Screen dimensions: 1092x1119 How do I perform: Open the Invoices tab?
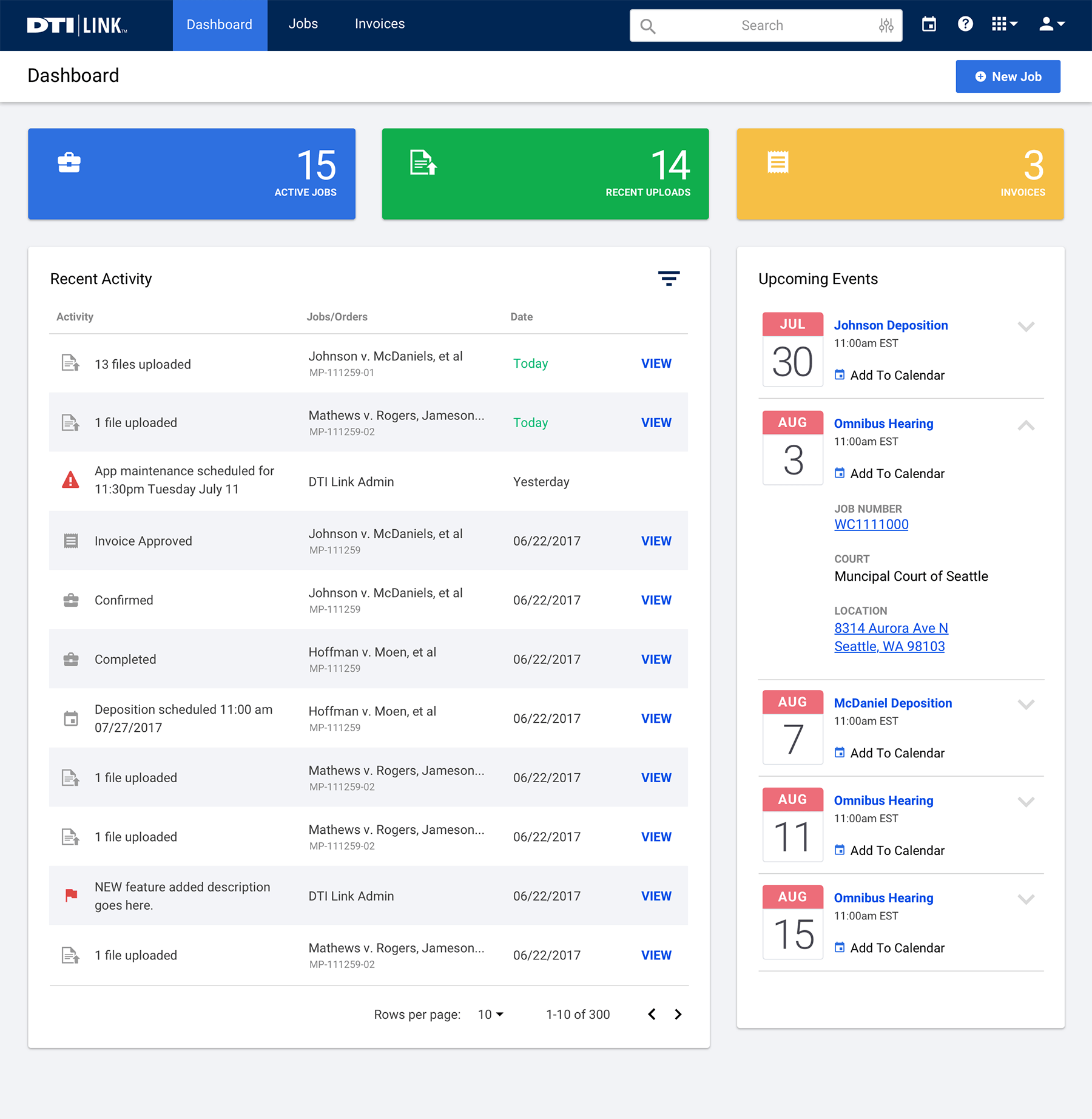pos(379,24)
